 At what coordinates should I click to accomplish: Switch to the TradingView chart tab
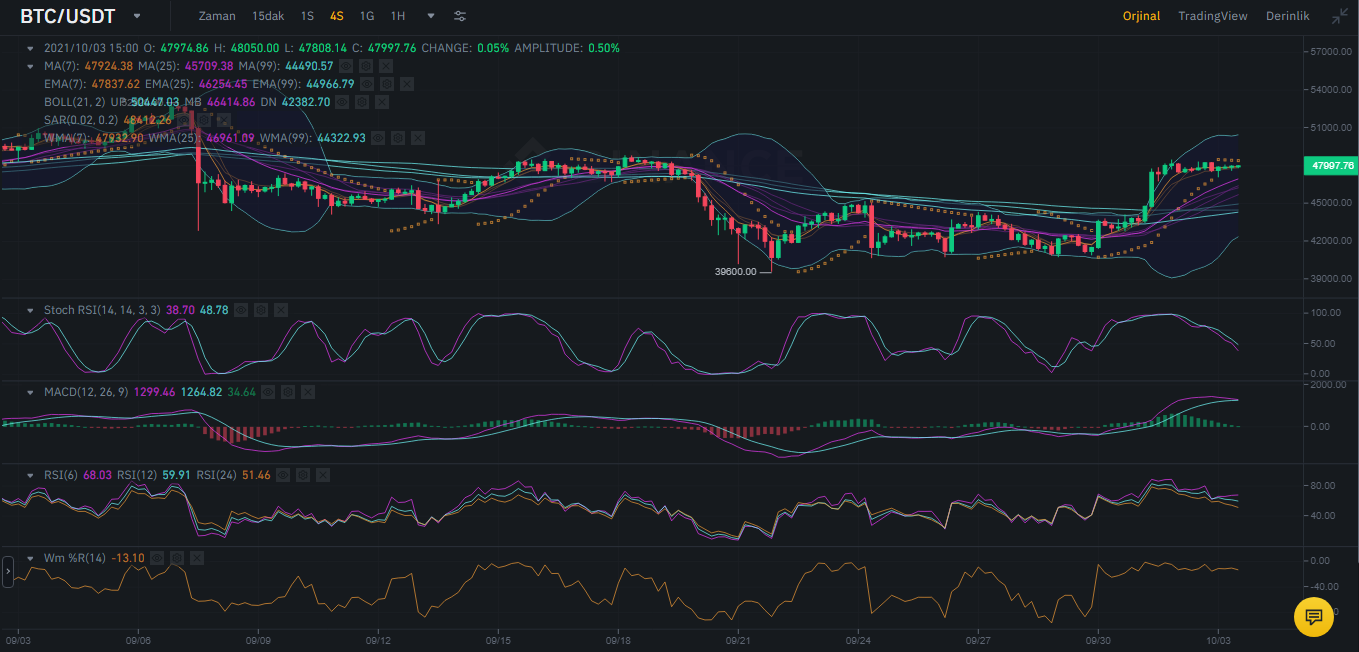tap(1212, 16)
